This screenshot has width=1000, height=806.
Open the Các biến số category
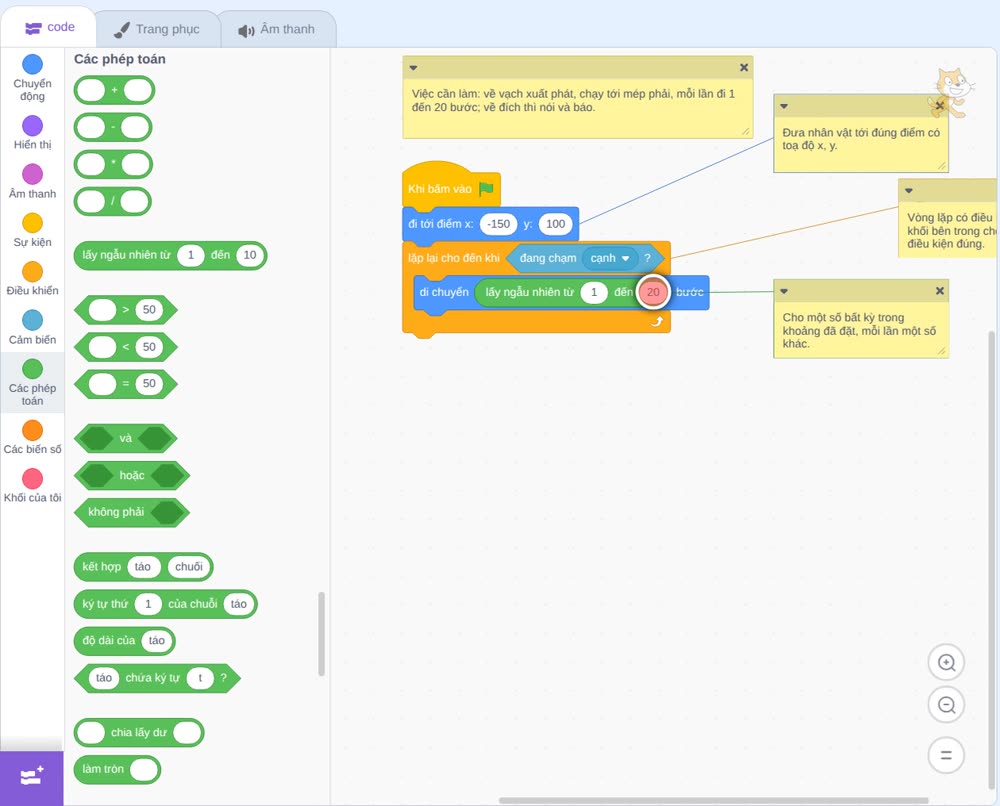pos(33,437)
